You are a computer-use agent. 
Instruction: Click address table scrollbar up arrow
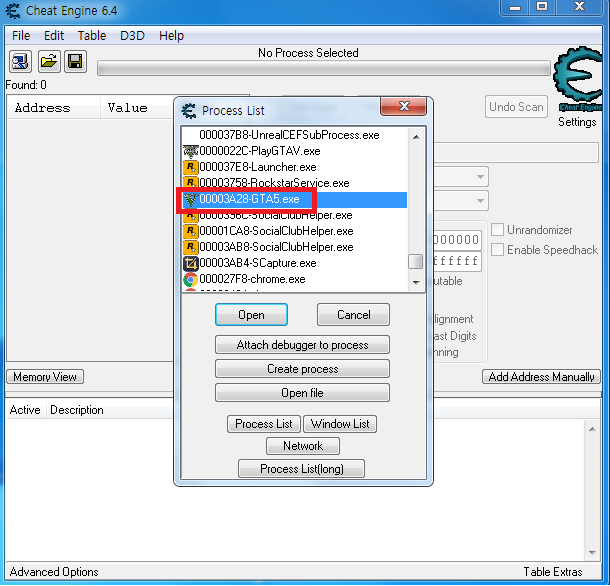592,429
